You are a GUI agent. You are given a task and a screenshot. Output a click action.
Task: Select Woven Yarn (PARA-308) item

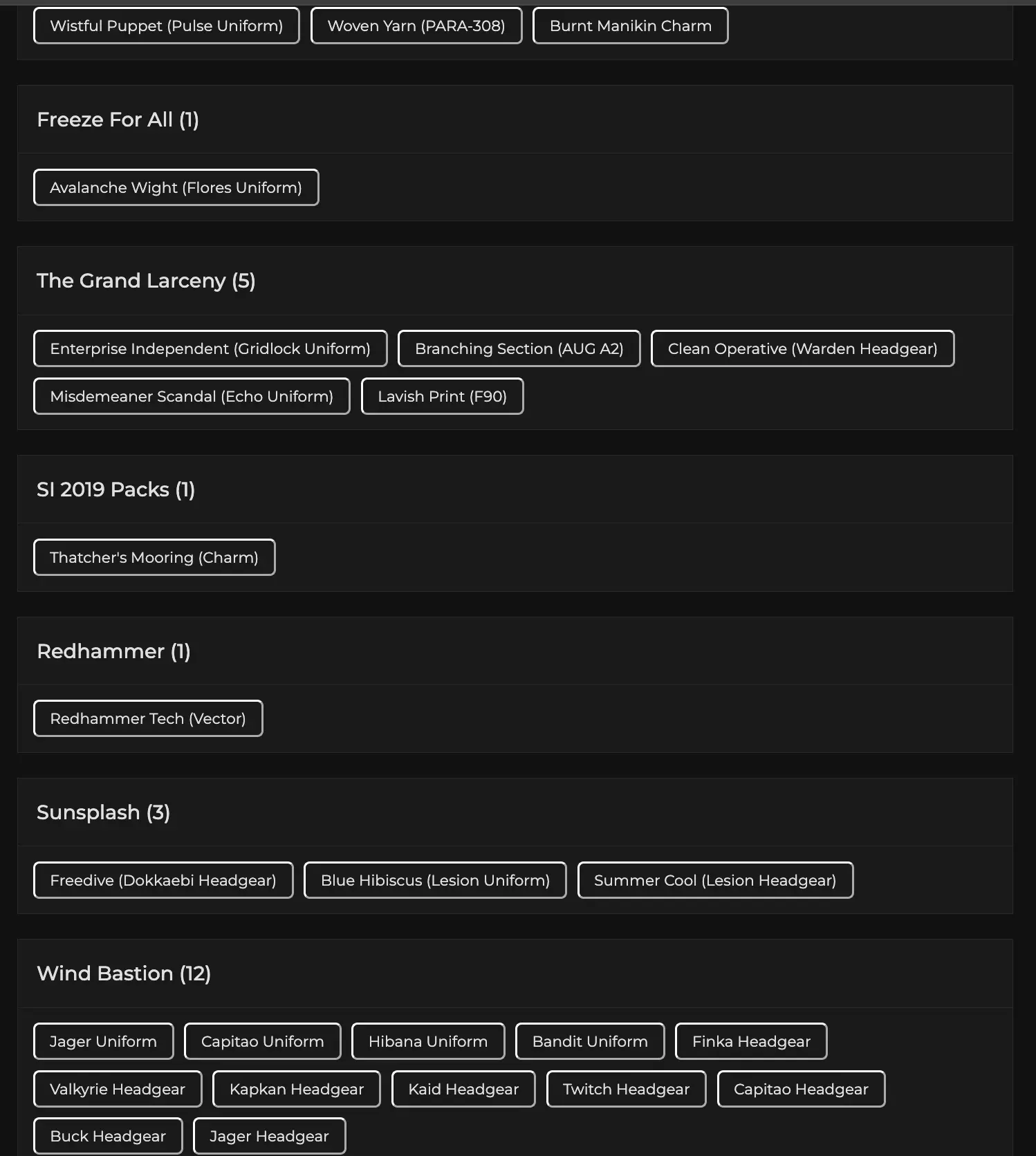tap(416, 26)
